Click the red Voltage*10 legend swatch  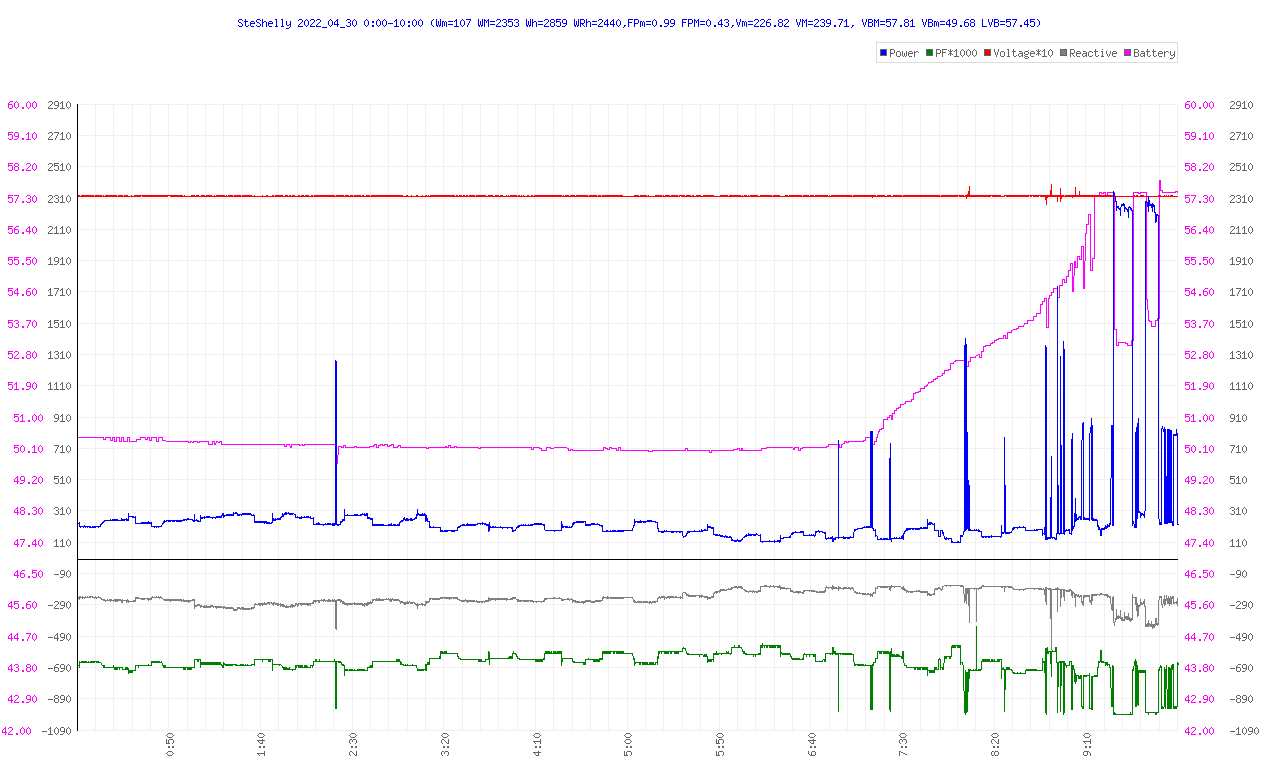(x=987, y=53)
